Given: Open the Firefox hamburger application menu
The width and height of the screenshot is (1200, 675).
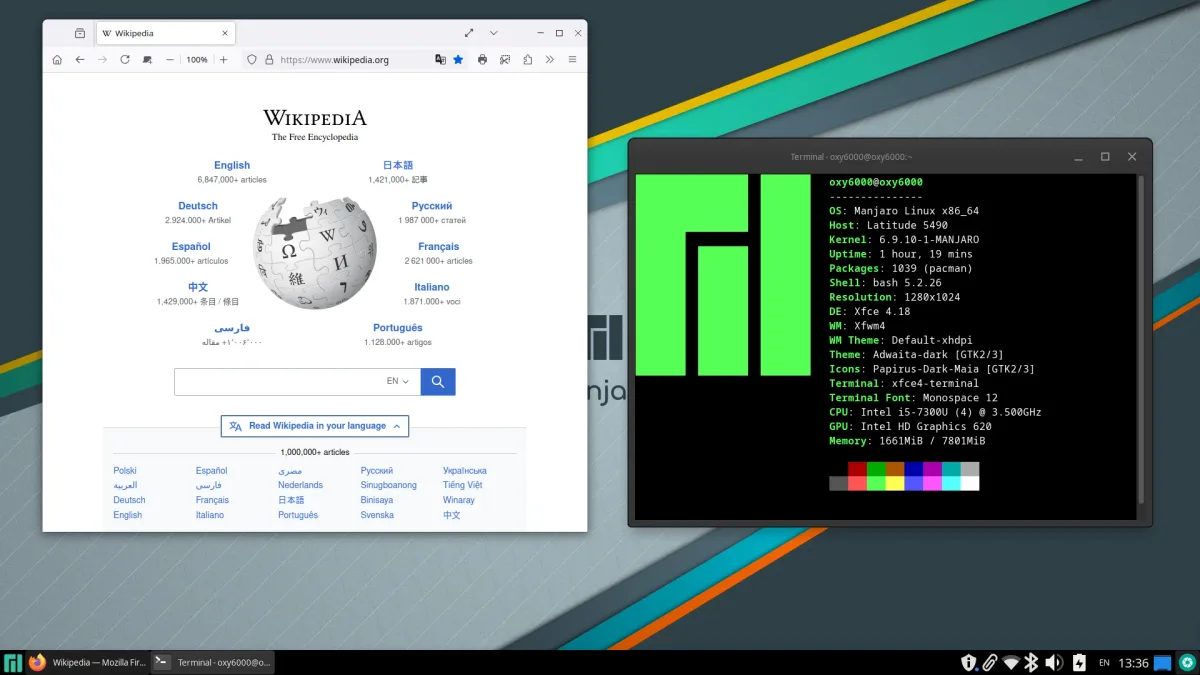Looking at the screenshot, I should (x=572, y=60).
